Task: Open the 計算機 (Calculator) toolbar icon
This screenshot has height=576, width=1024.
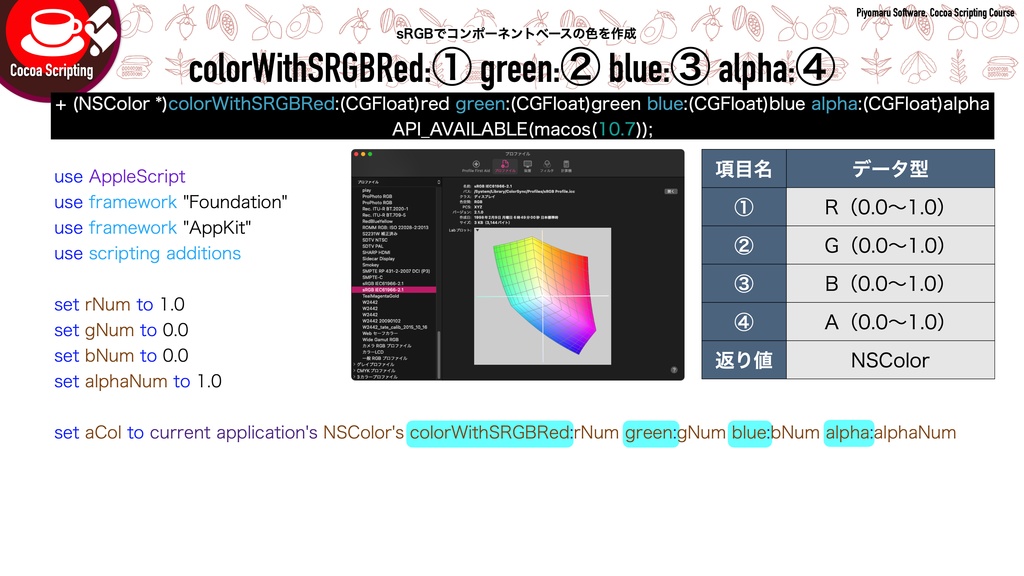Action: 565,166
